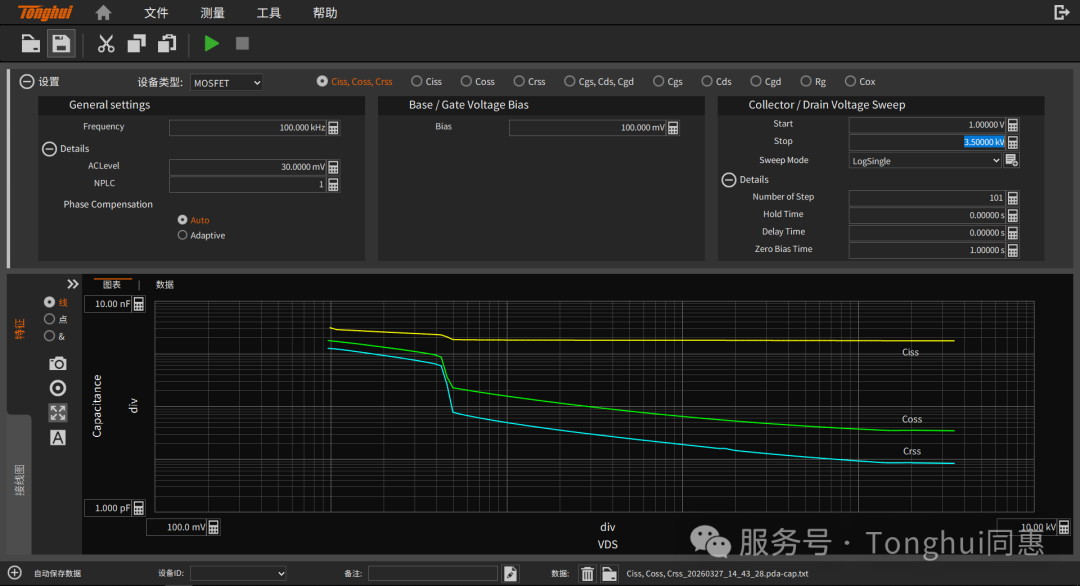1080x586 pixels.
Task: Open the 测量 menu
Action: pos(212,13)
